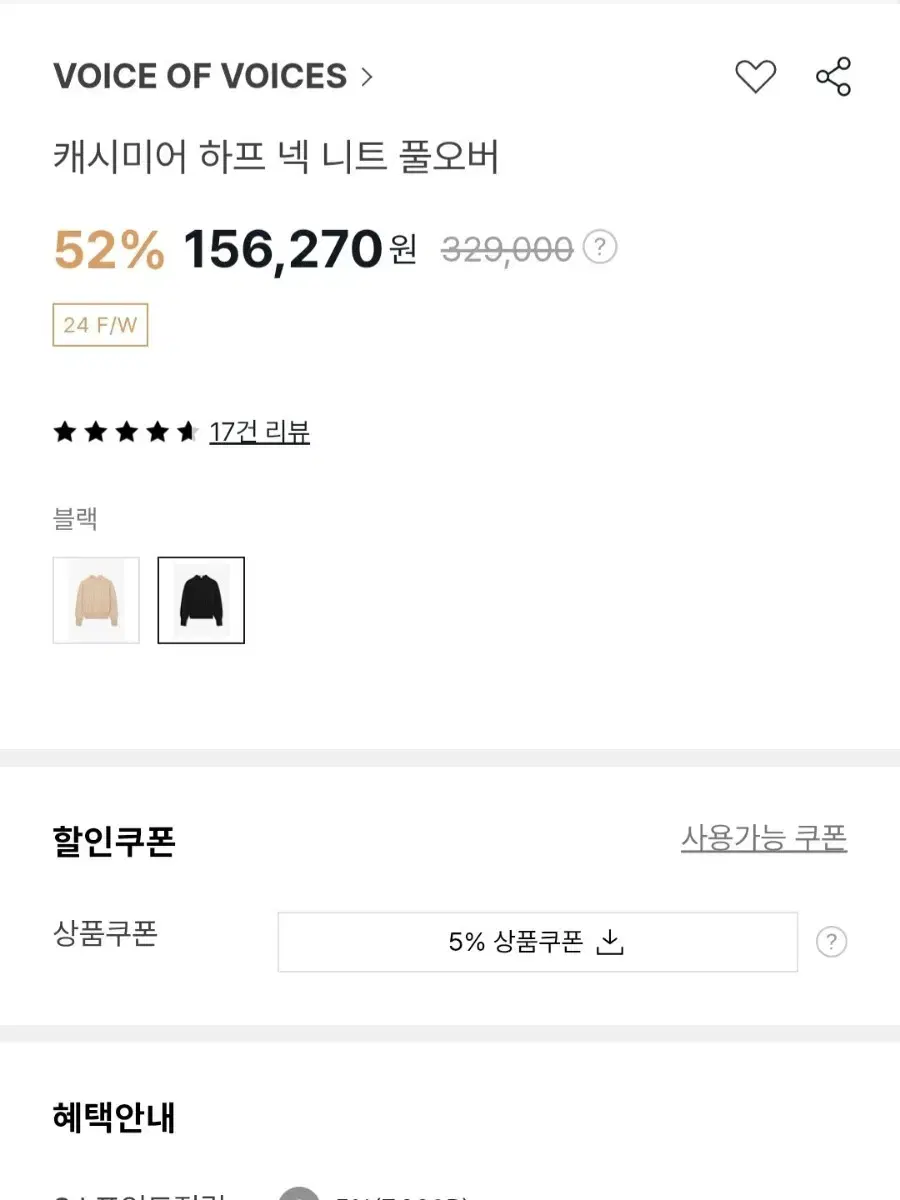Download the 5% 상품쿠폰 coupon

(537, 942)
